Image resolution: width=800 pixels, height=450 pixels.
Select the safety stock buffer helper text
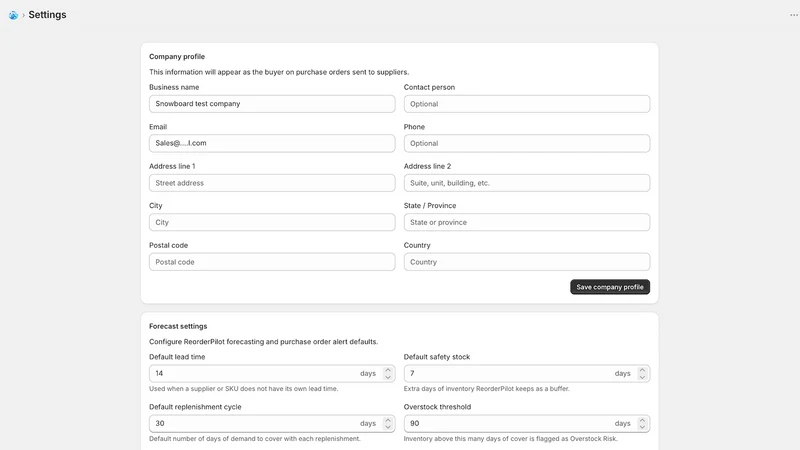click(x=487, y=389)
